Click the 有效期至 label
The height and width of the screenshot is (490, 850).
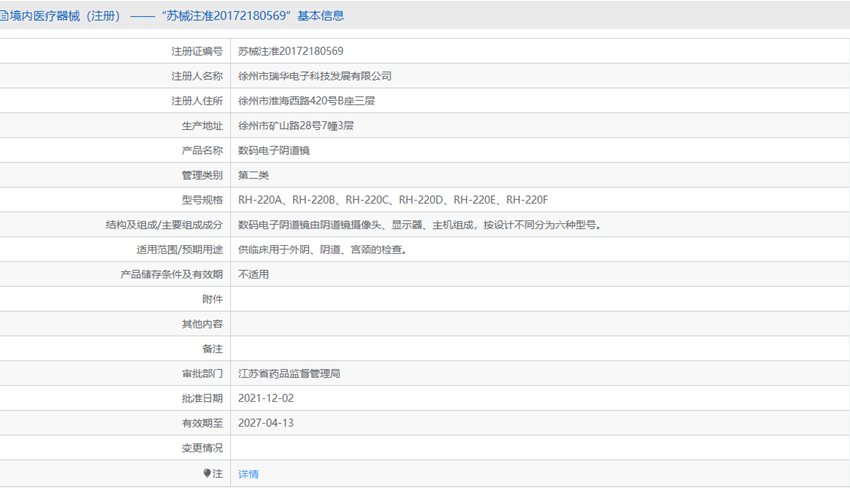tap(202, 423)
